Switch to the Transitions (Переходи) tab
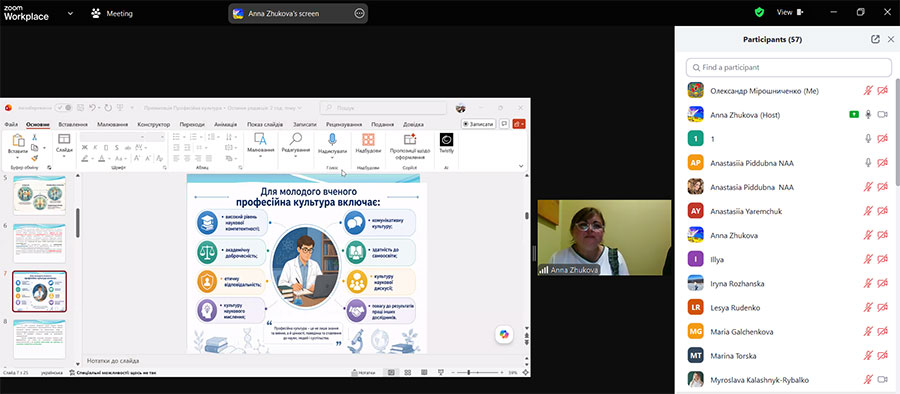The width and height of the screenshot is (900, 394). coord(192,124)
